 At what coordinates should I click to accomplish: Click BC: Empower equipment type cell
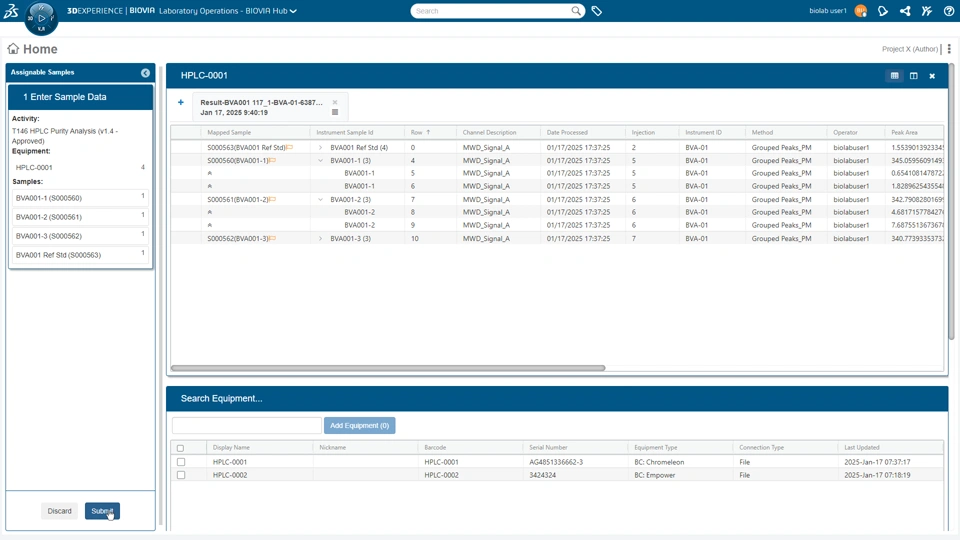point(654,475)
